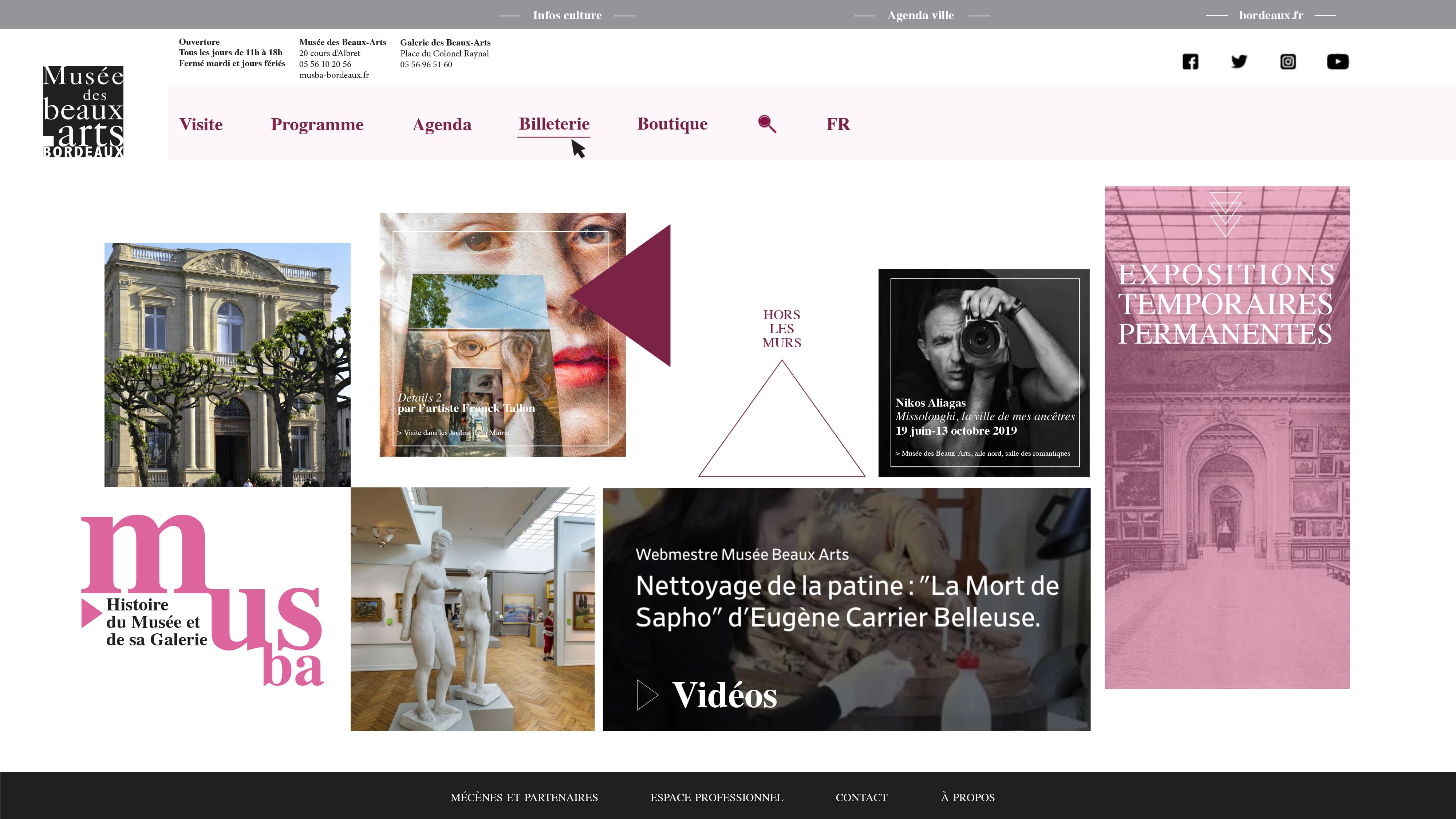Click the Hors les murs outlined triangle
1456x819 pixels.
pos(782,418)
